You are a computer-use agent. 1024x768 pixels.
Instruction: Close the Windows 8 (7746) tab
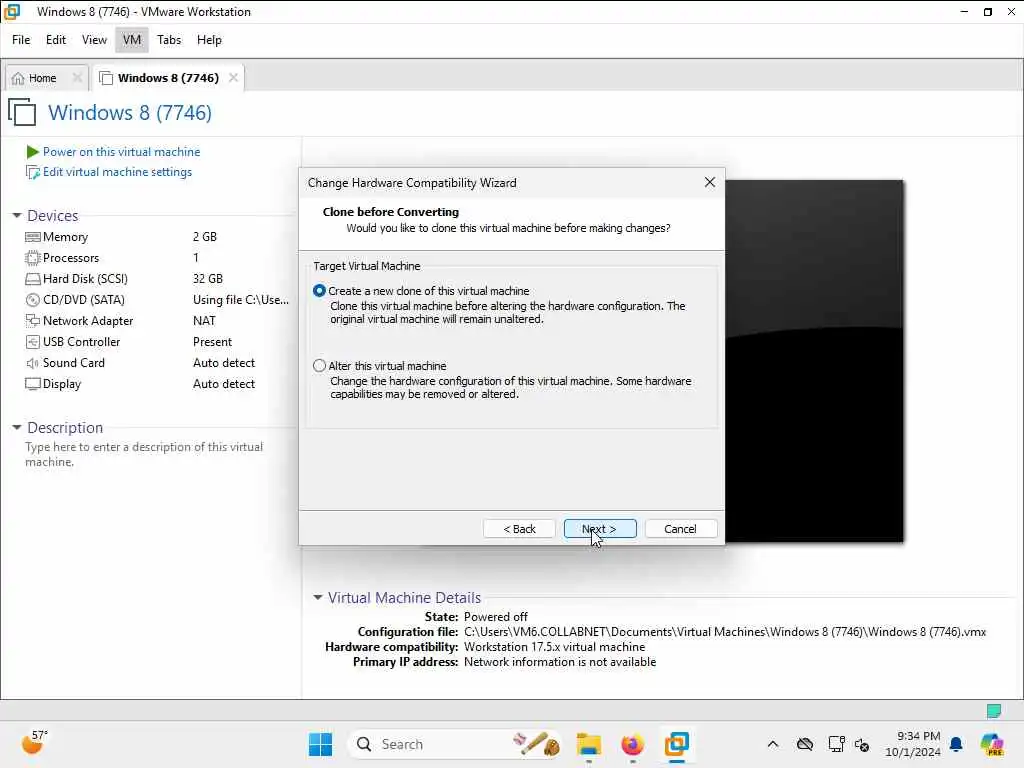click(233, 78)
